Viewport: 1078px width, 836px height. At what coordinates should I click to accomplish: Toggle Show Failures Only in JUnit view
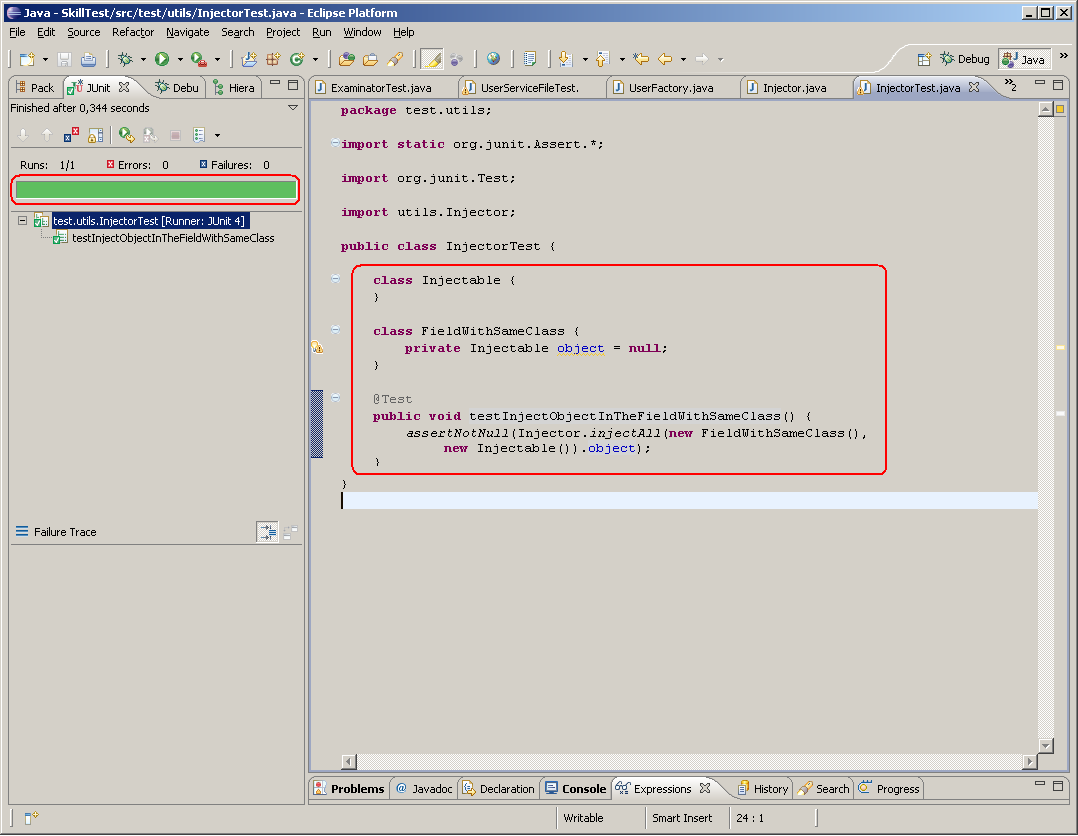click(x=72, y=135)
